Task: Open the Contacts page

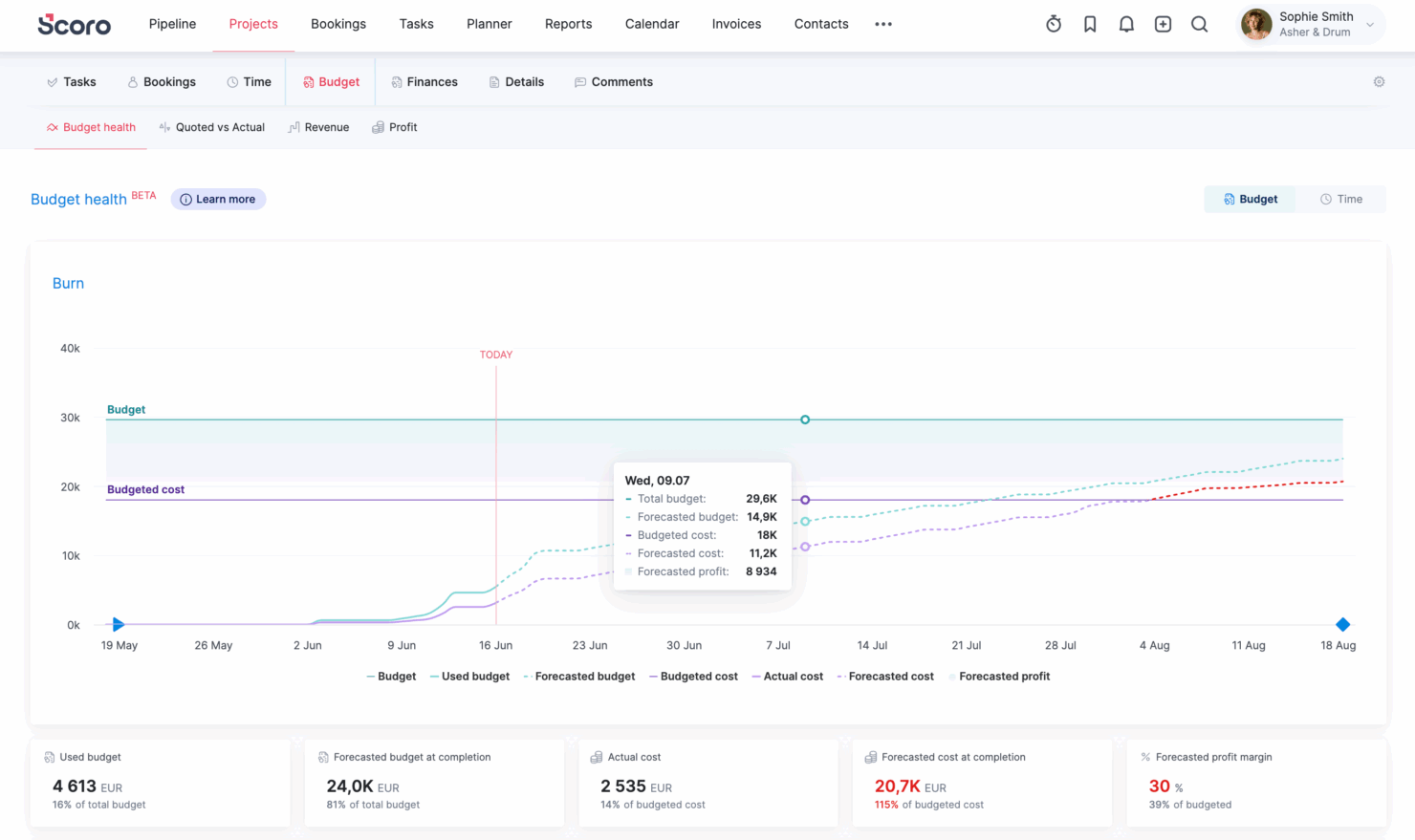Action: [821, 24]
